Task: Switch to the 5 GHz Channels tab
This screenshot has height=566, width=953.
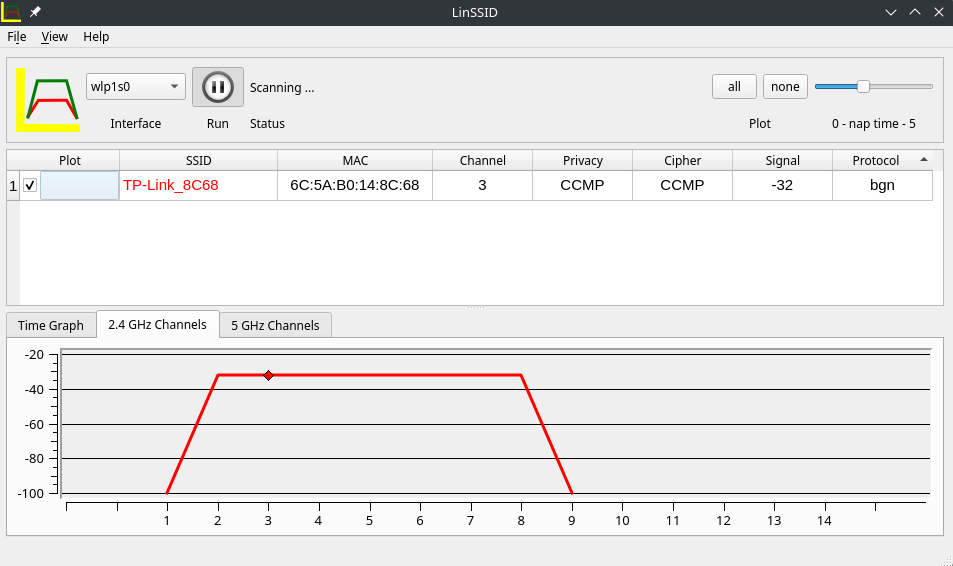Action: tap(275, 325)
